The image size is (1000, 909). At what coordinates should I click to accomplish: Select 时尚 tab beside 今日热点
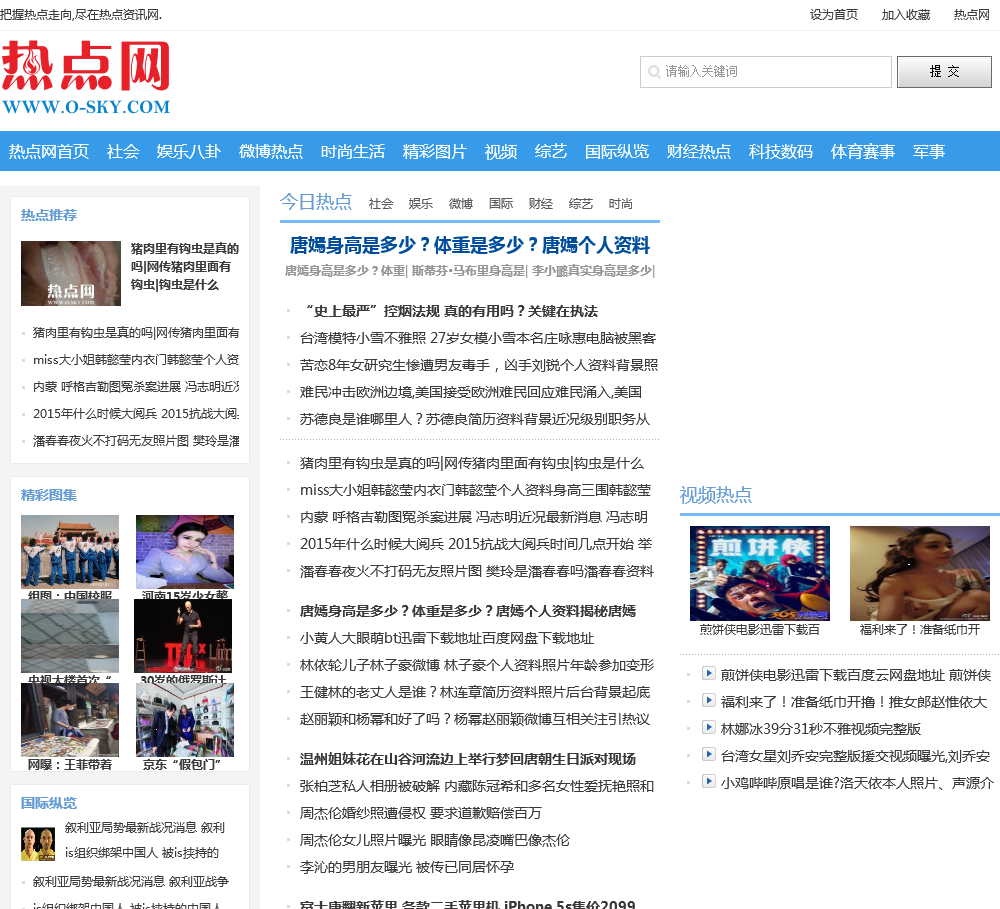[621, 203]
